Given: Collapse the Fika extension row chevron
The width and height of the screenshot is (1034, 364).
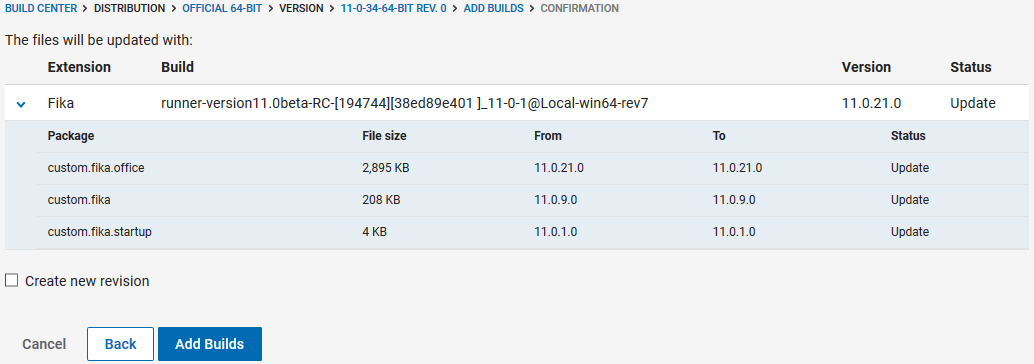Looking at the screenshot, I should click(x=21, y=104).
